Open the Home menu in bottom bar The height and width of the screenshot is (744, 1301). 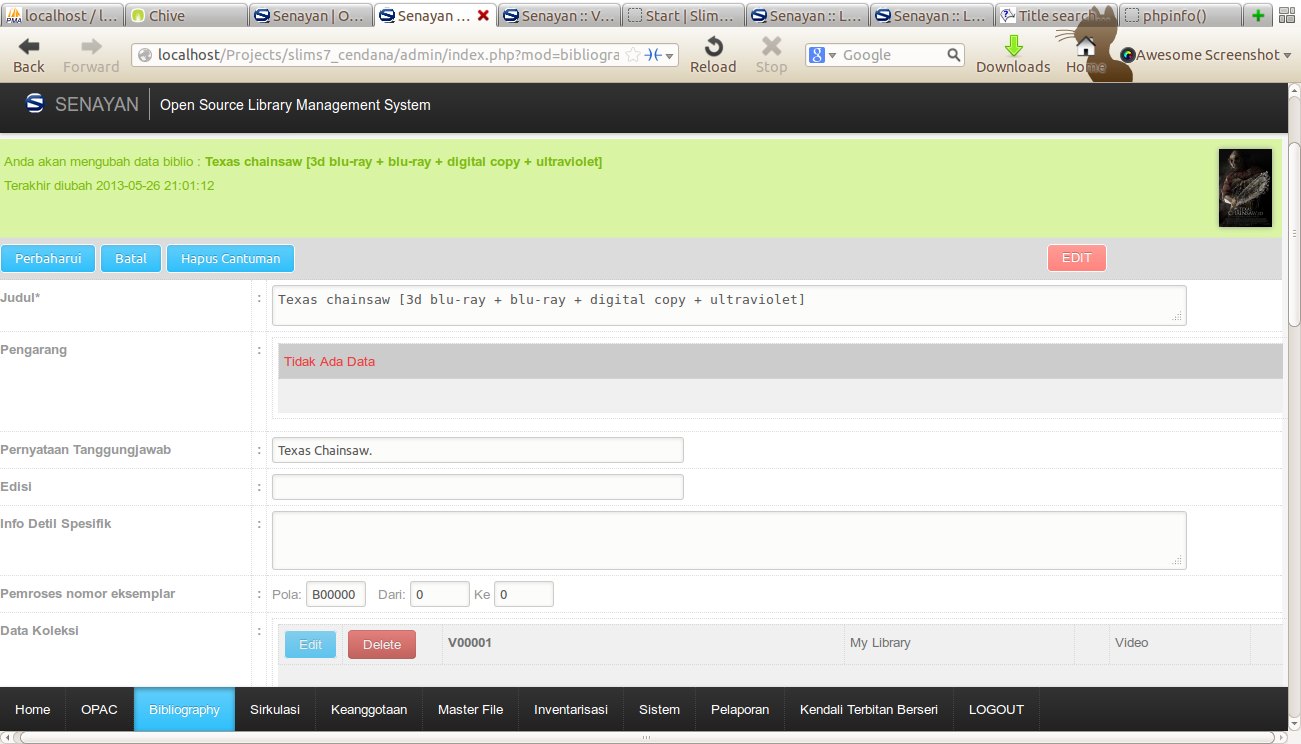(x=33, y=709)
